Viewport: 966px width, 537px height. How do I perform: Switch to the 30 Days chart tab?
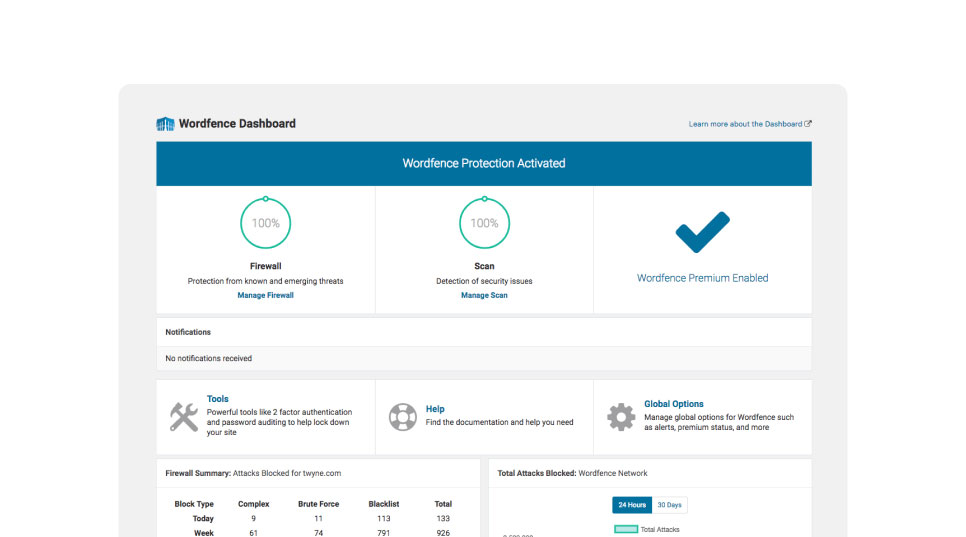coord(669,505)
